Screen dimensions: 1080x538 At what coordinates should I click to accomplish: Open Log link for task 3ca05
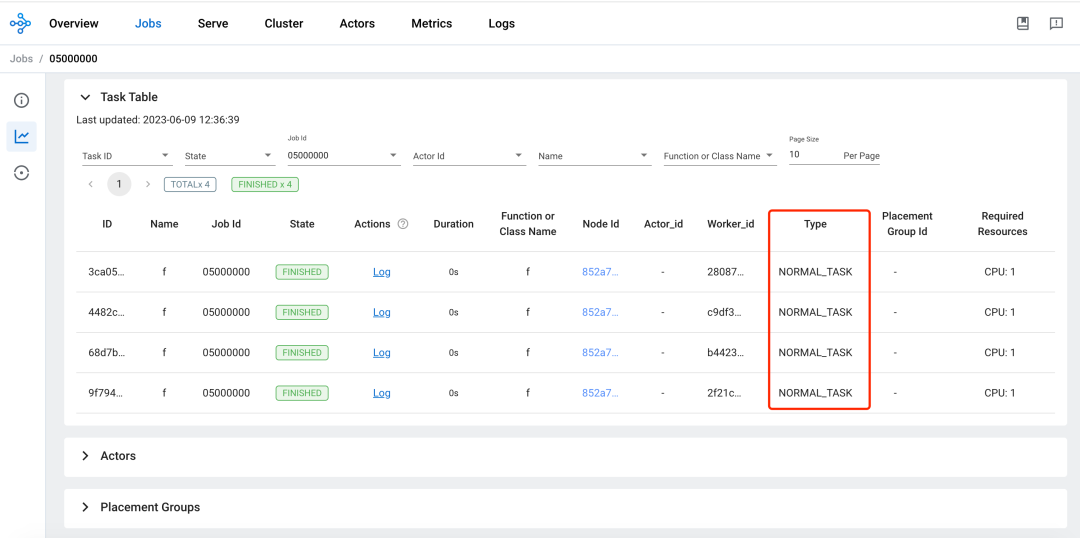click(x=382, y=272)
